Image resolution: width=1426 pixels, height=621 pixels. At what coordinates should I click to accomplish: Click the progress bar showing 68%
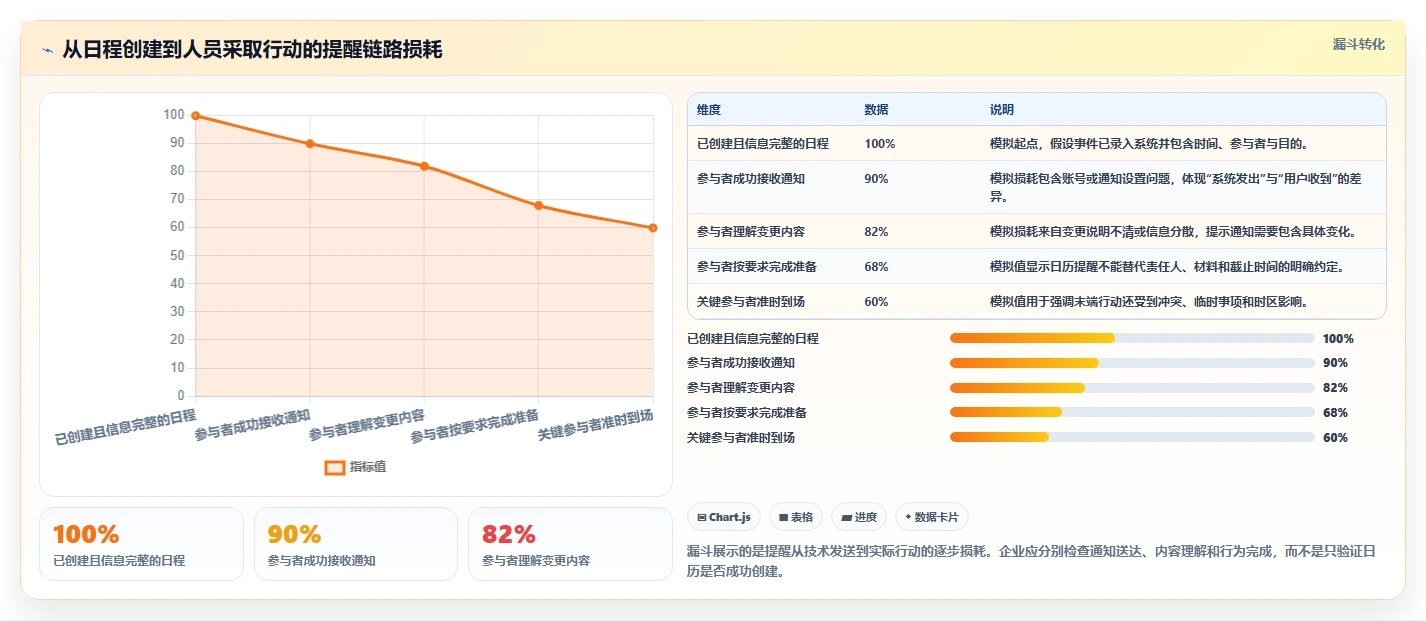pyautogui.click(x=1132, y=412)
